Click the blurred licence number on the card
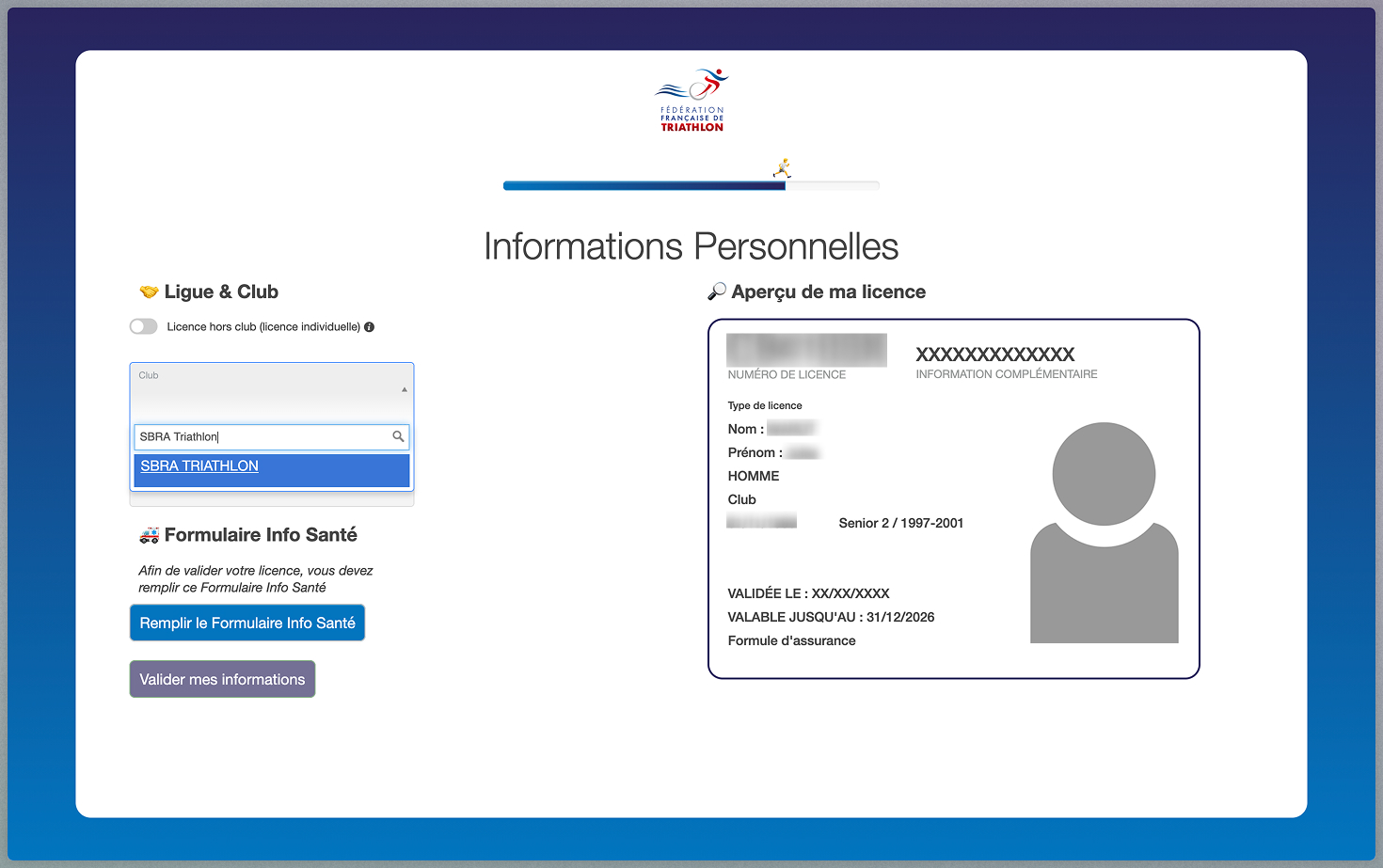Image resolution: width=1383 pixels, height=868 pixels. [806, 350]
